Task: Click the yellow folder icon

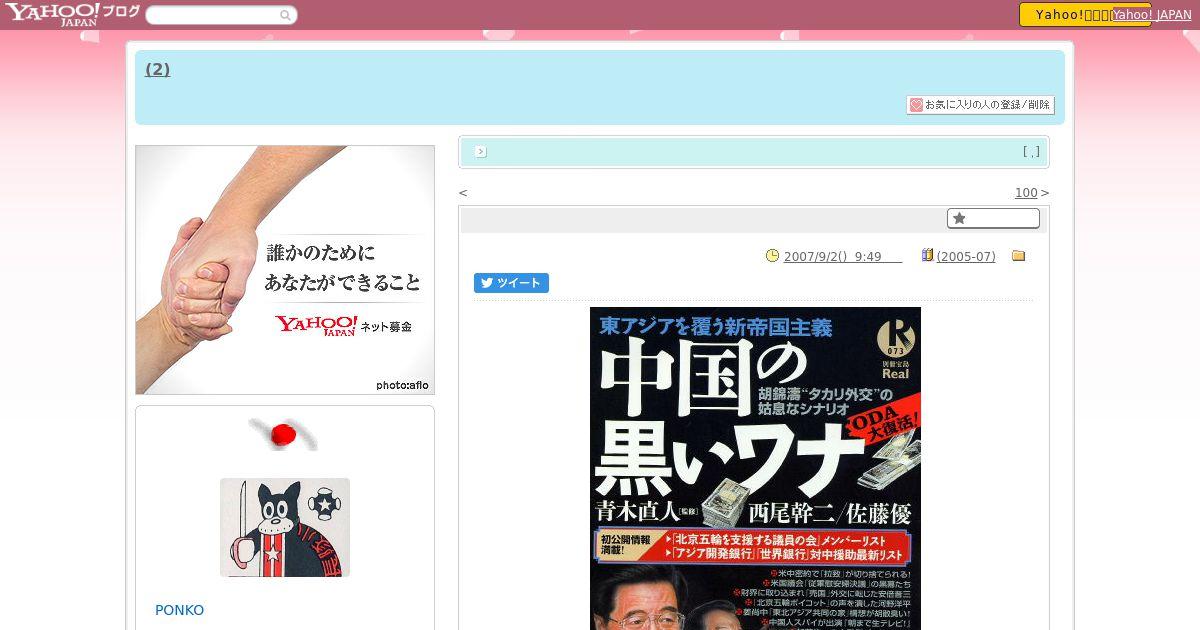Action: tap(1019, 256)
